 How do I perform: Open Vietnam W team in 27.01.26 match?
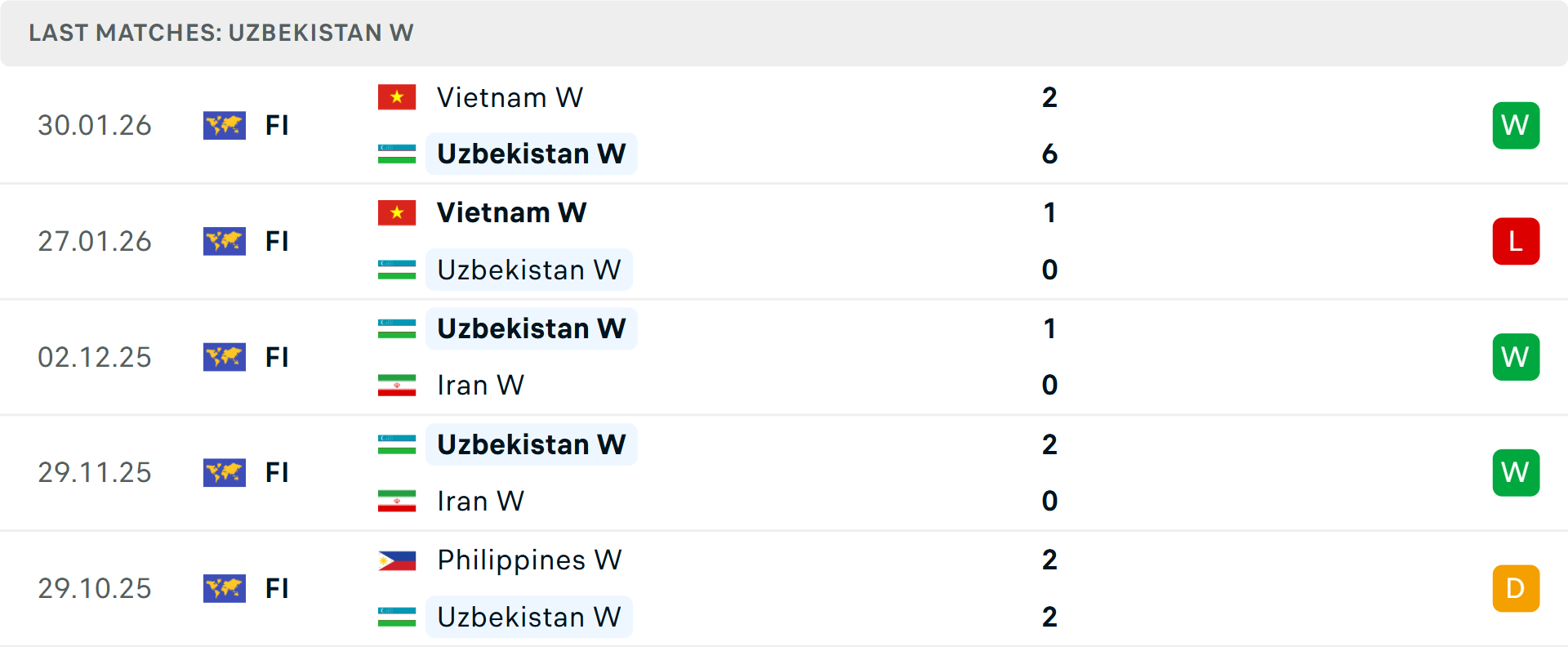[511, 212]
